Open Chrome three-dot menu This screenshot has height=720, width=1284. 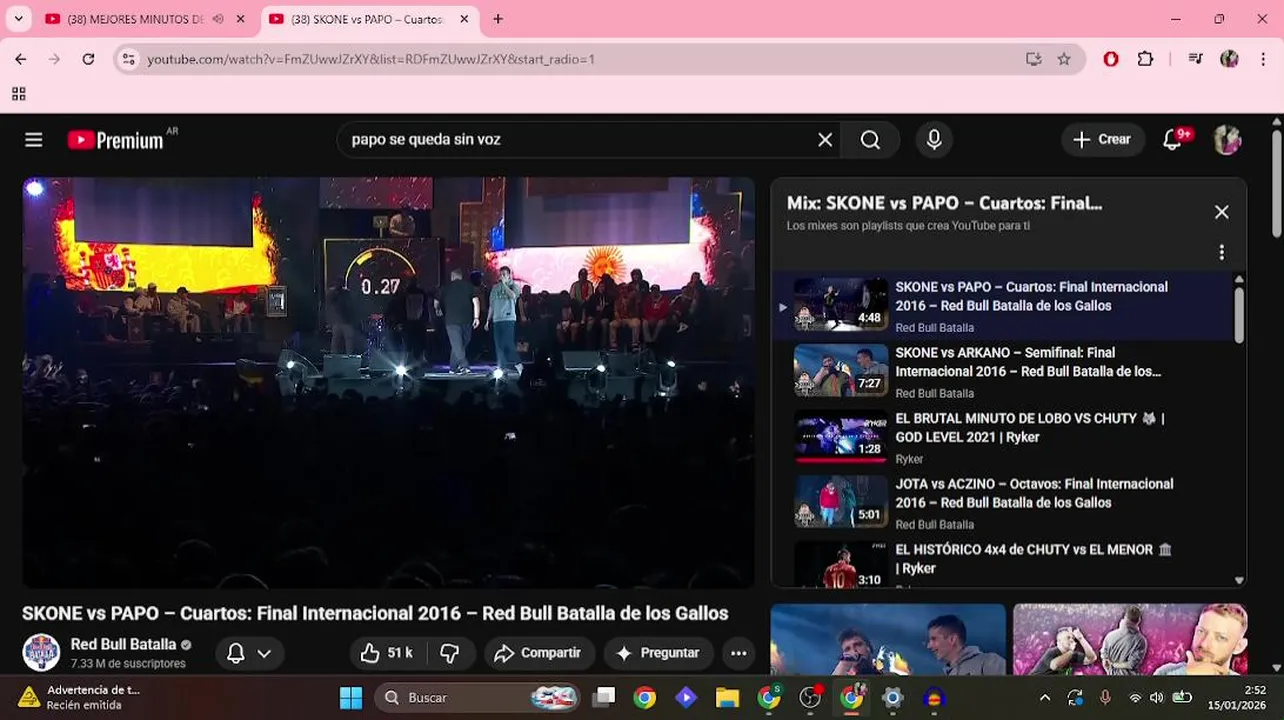pyautogui.click(x=1262, y=59)
